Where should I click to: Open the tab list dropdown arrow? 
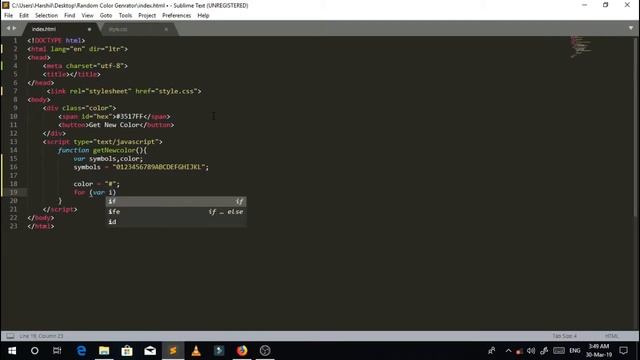coord(631,28)
